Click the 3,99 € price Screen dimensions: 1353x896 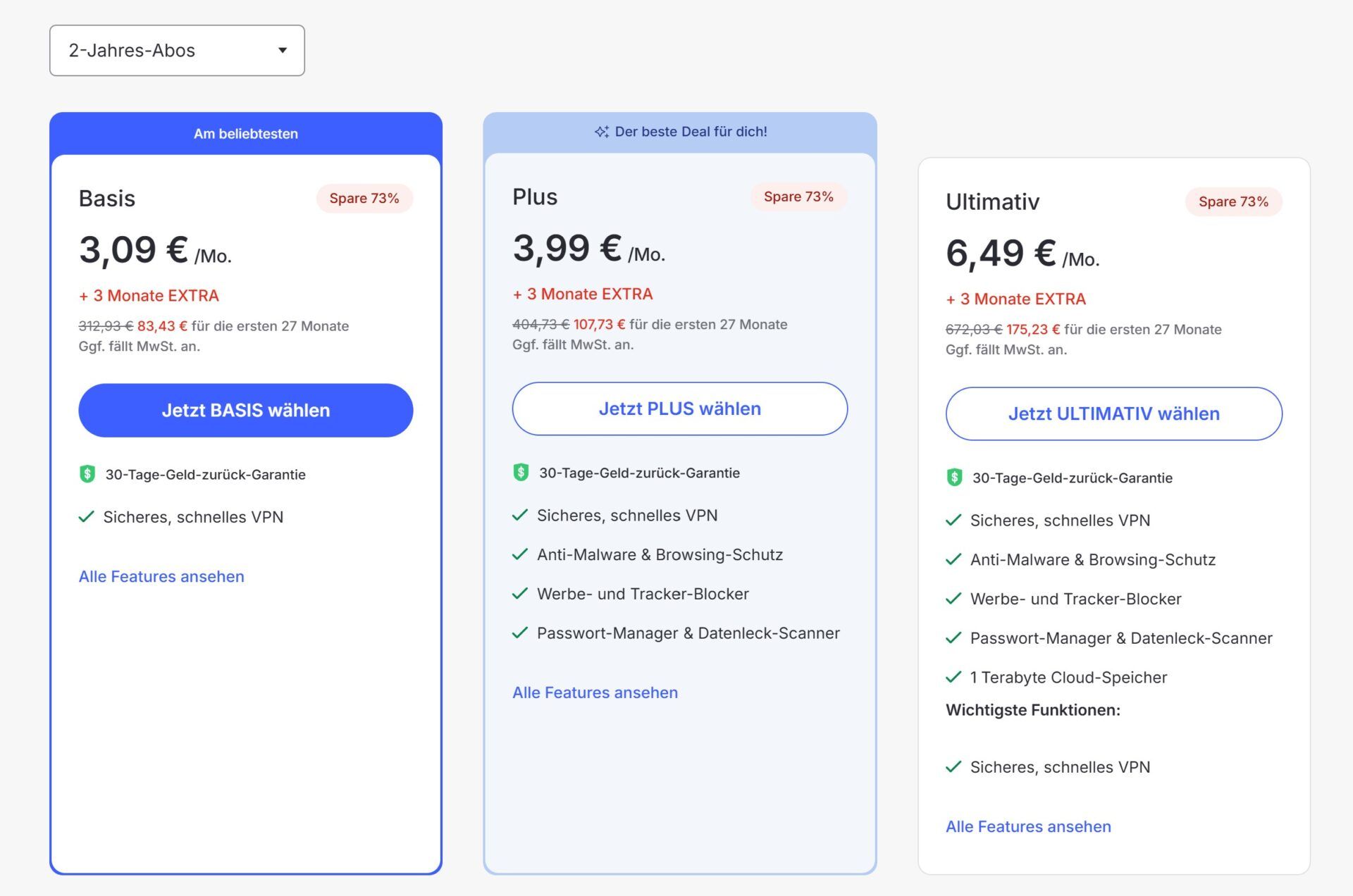[567, 249]
